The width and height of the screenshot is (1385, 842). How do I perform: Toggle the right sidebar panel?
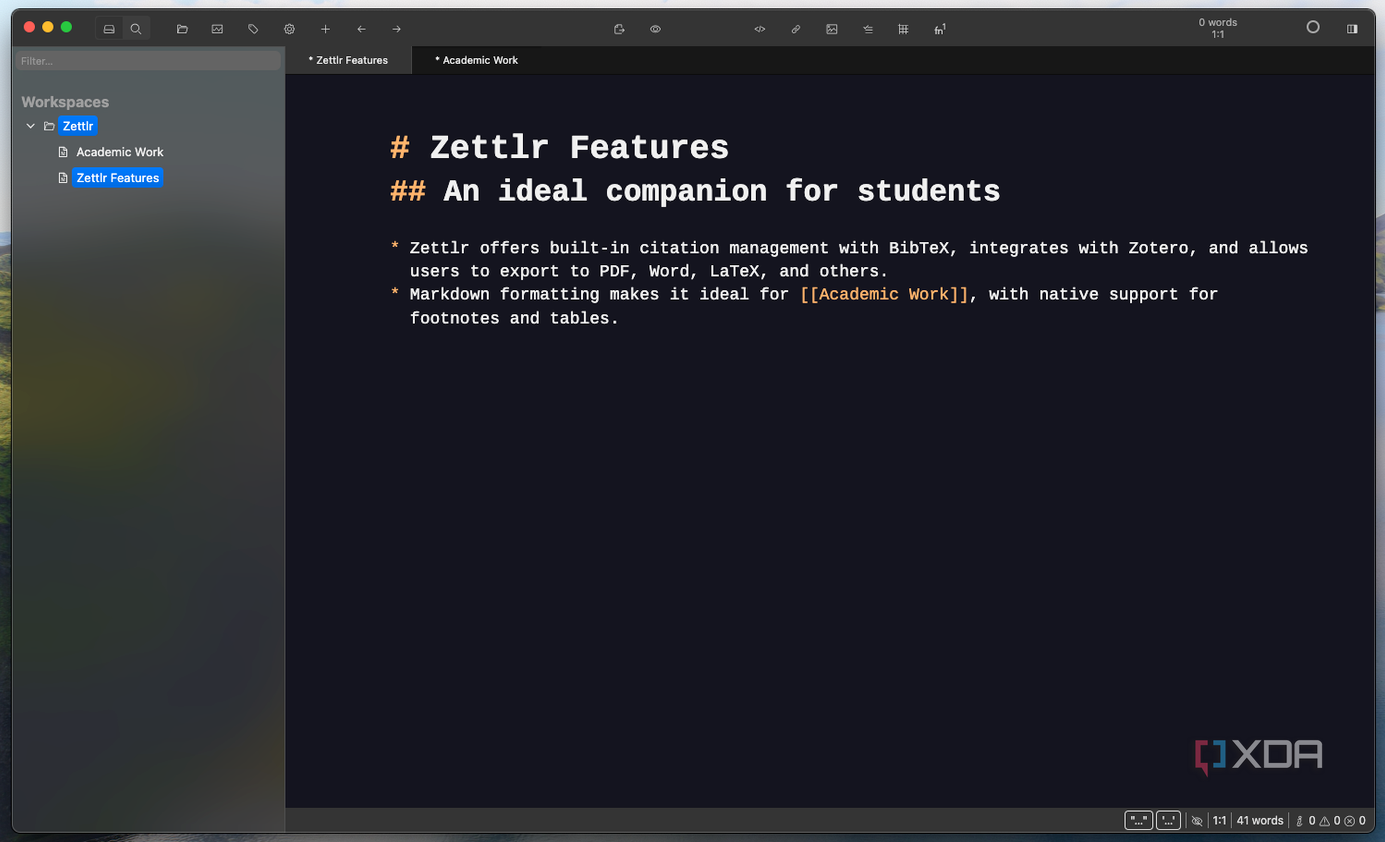1352,29
